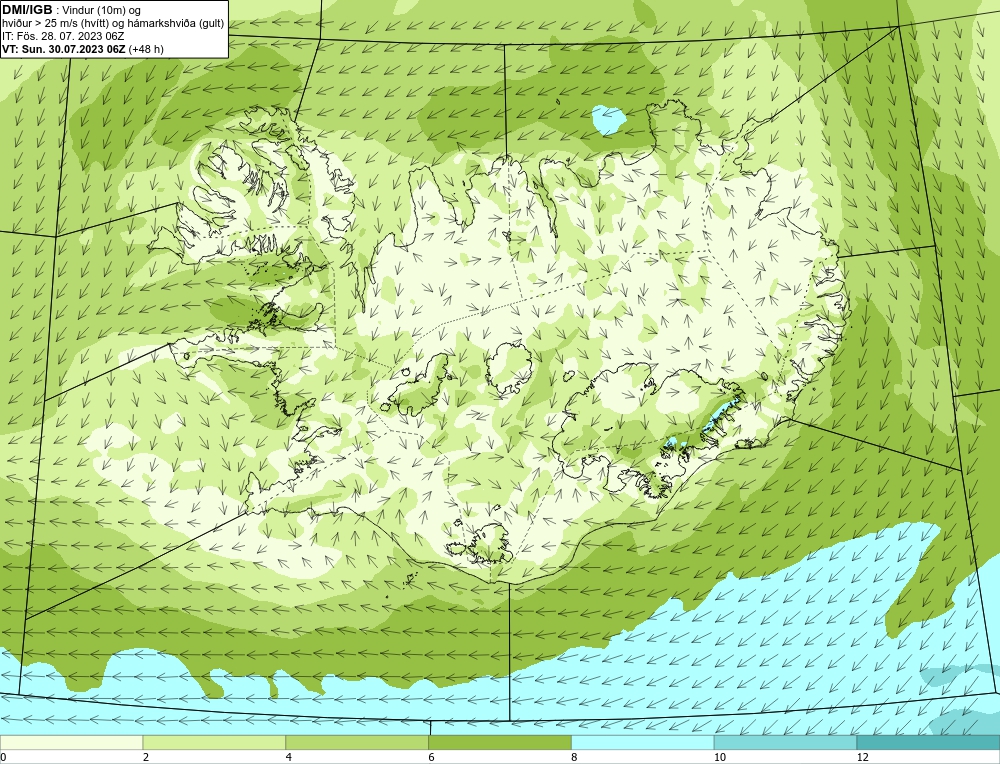Click the legend value label '10'

(720, 757)
